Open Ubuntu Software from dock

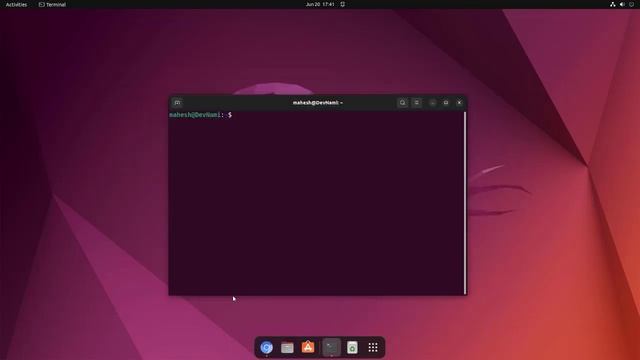tap(308, 347)
